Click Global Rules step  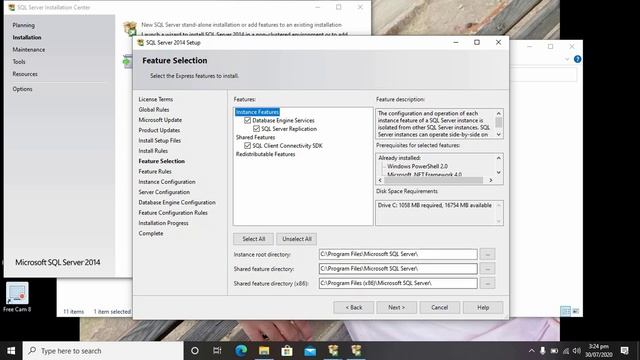tap(153, 109)
